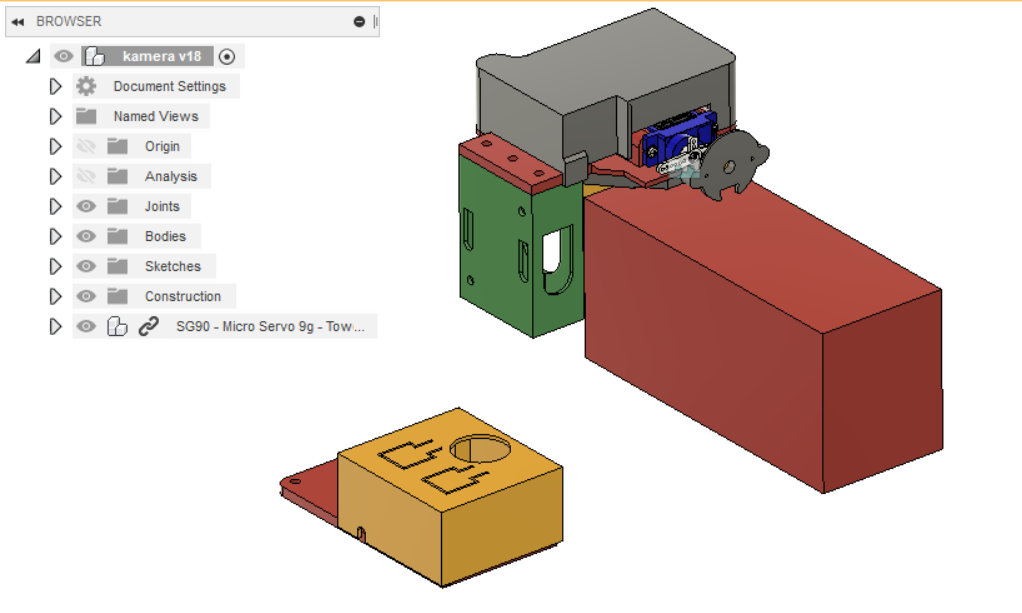Toggle visibility of kamera v18

coord(63,56)
